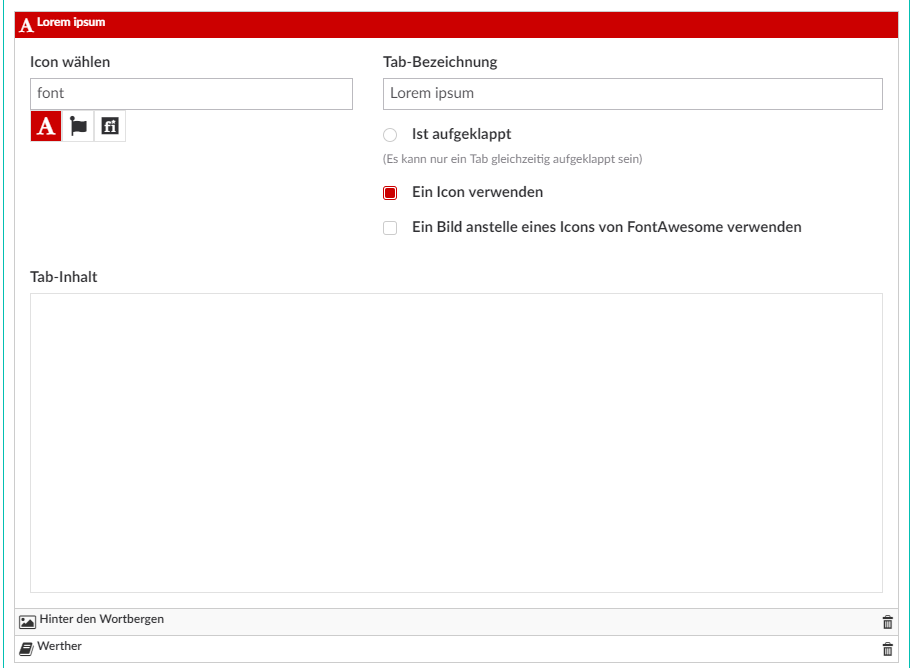Click the 'Ein Icon verwenden' label text
The image size is (913, 668).
point(477,192)
